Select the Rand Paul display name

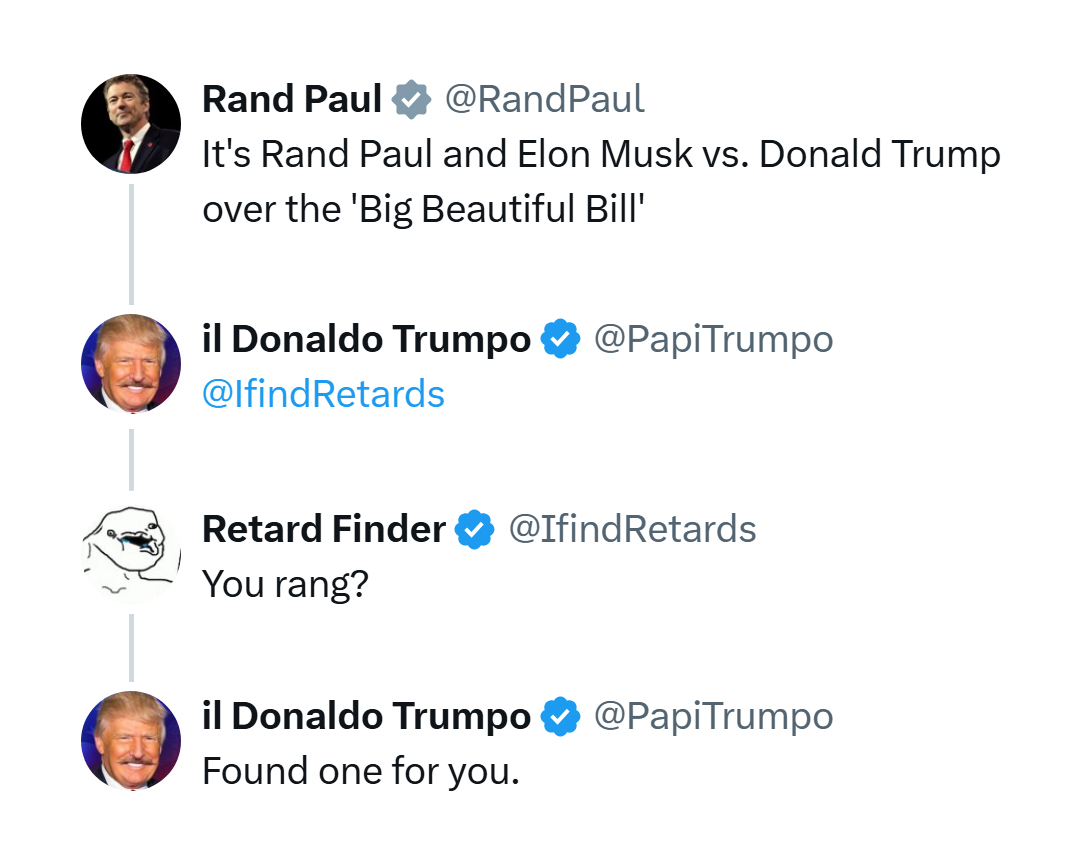click(x=292, y=99)
